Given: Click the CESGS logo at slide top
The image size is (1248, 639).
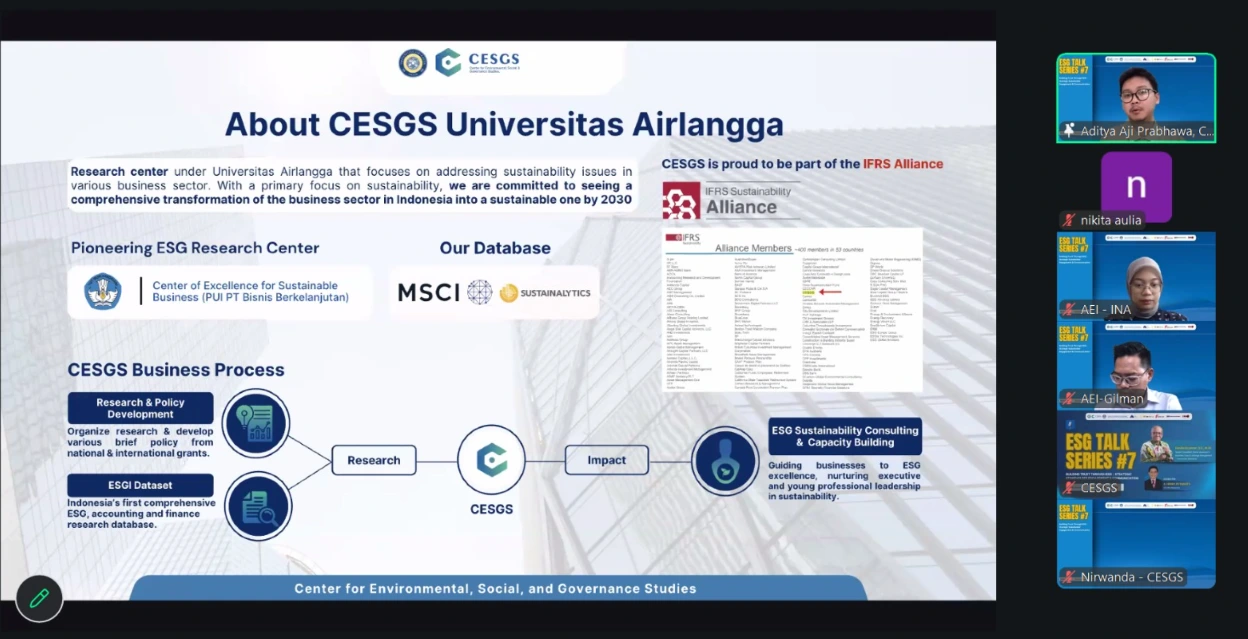Looking at the screenshot, I should [477, 62].
